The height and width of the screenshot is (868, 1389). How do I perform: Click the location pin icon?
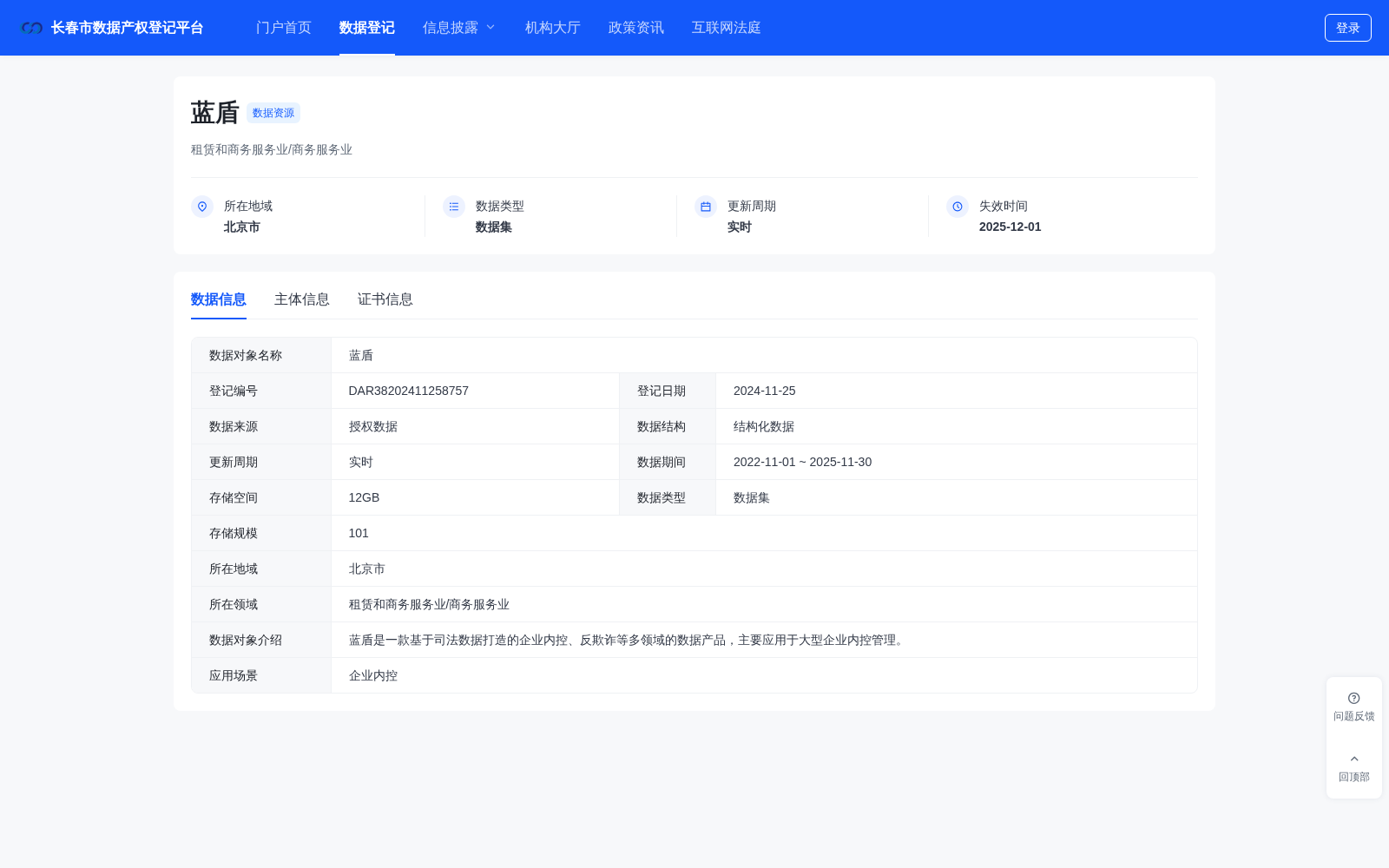[x=202, y=207]
